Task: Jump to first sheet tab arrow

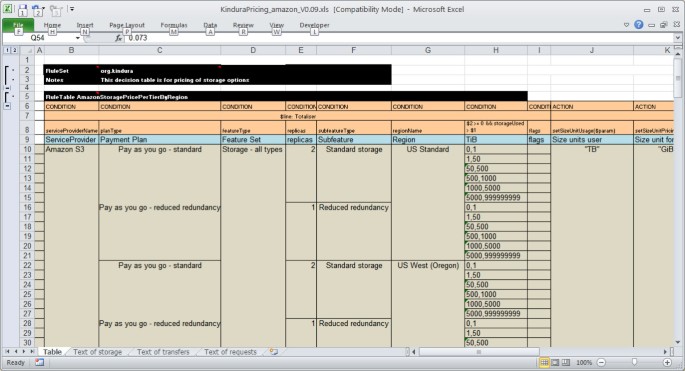Action: pos(7,351)
